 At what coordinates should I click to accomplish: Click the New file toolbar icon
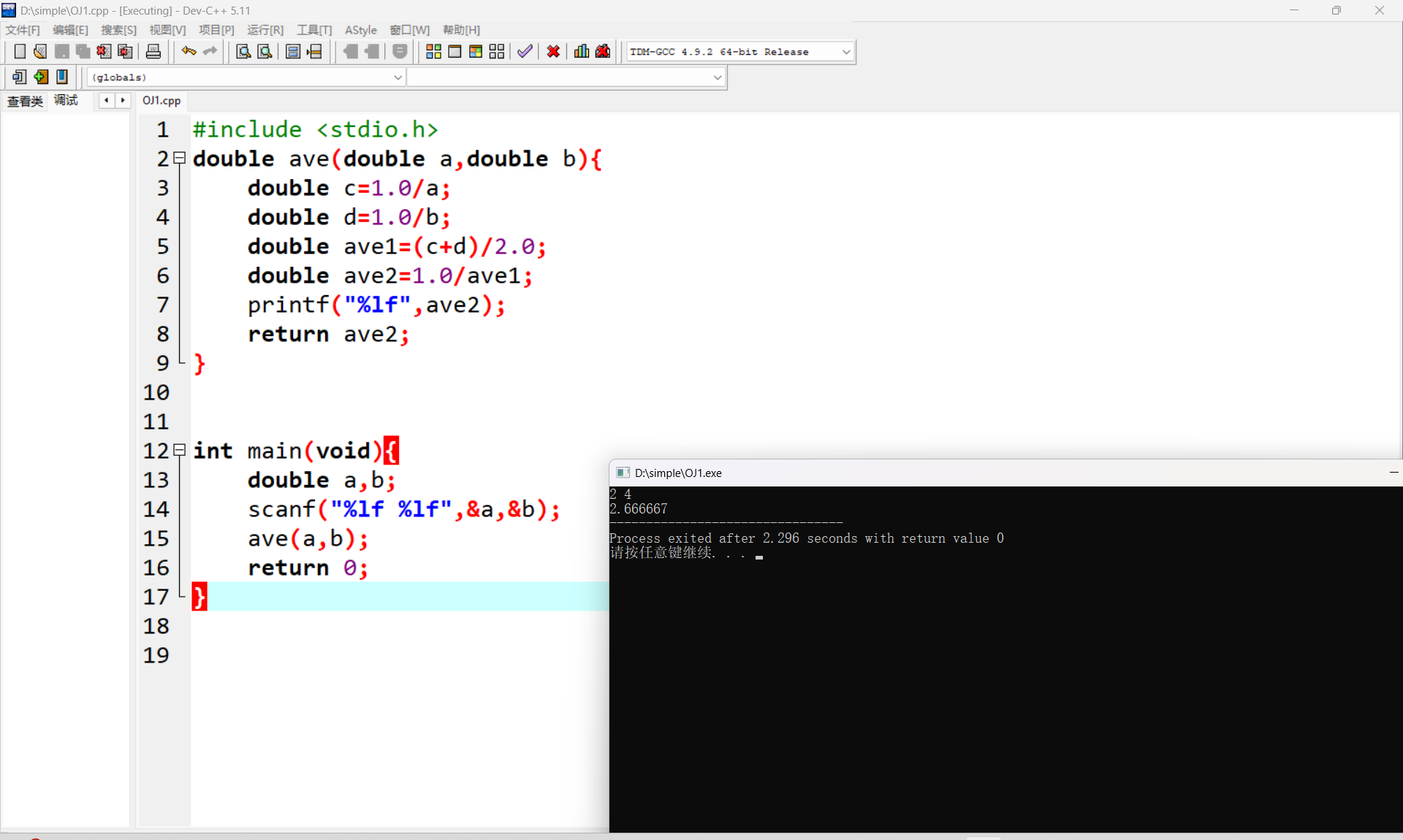click(20, 51)
